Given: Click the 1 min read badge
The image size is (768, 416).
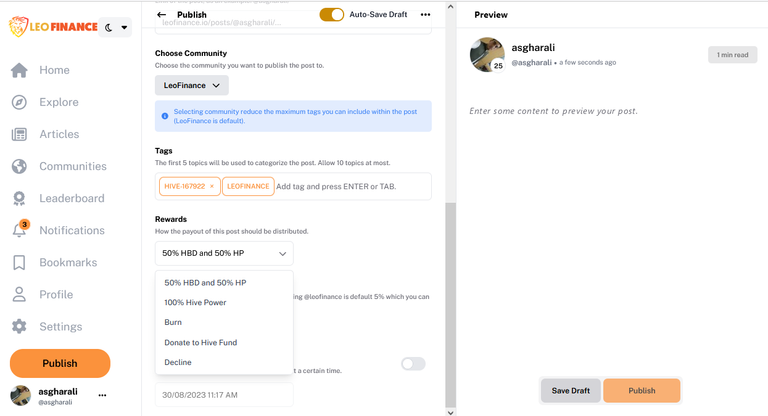Looking at the screenshot, I should tap(732, 55).
